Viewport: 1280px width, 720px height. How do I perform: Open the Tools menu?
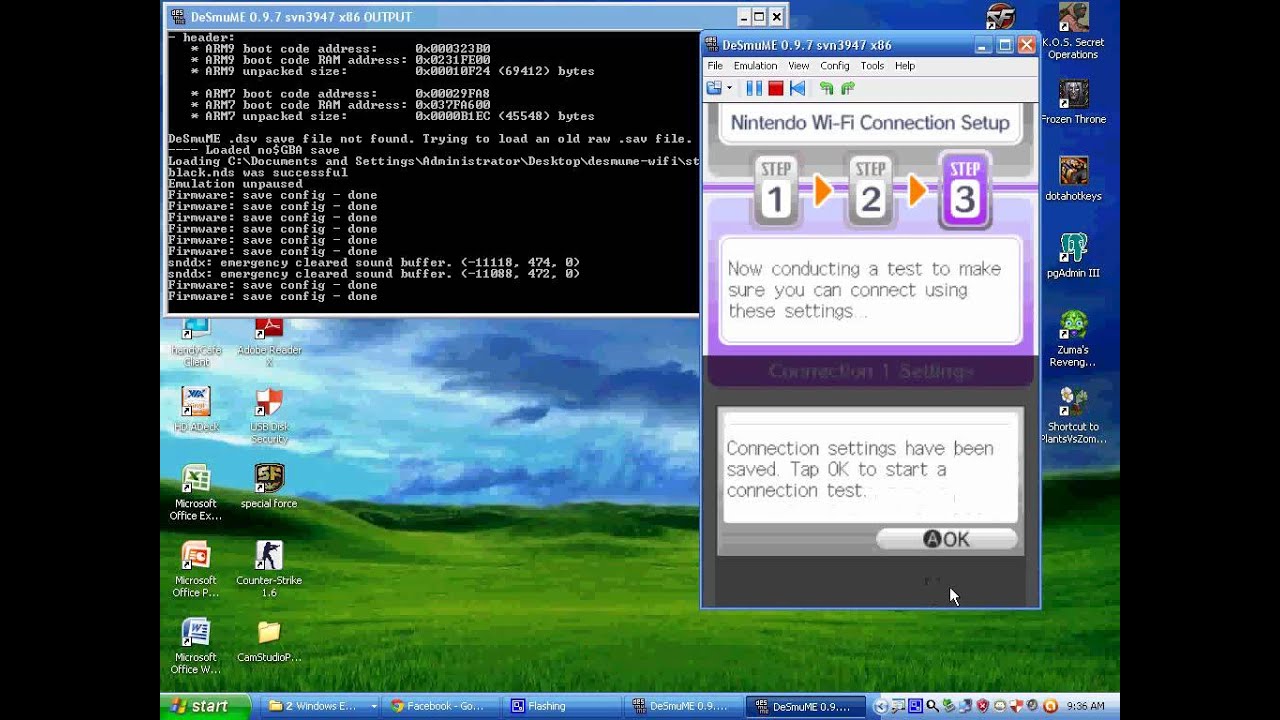click(x=872, y=66)
